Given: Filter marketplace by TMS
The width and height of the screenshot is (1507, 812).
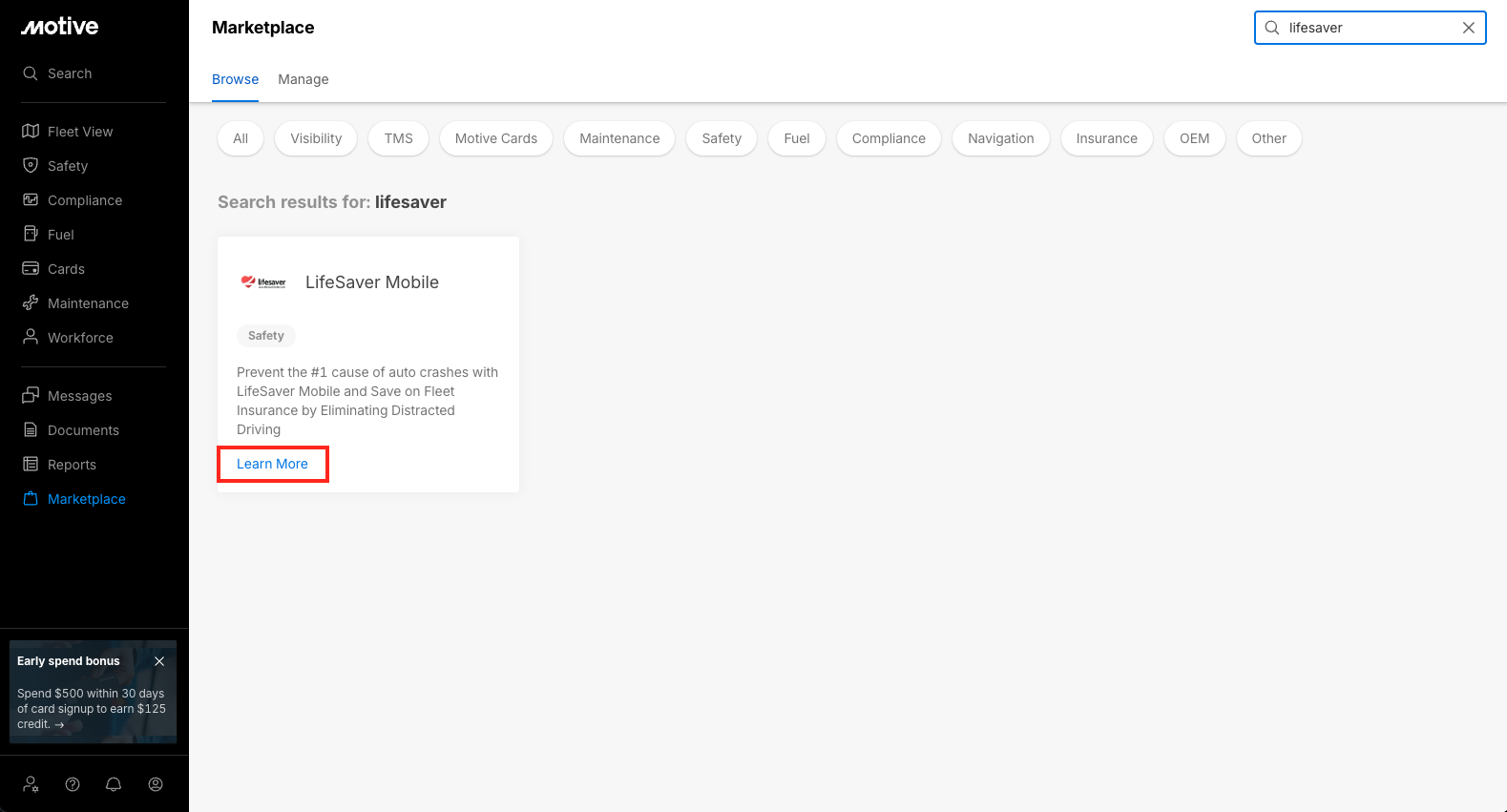Looking at the screenshot, I should coord(399,138).
